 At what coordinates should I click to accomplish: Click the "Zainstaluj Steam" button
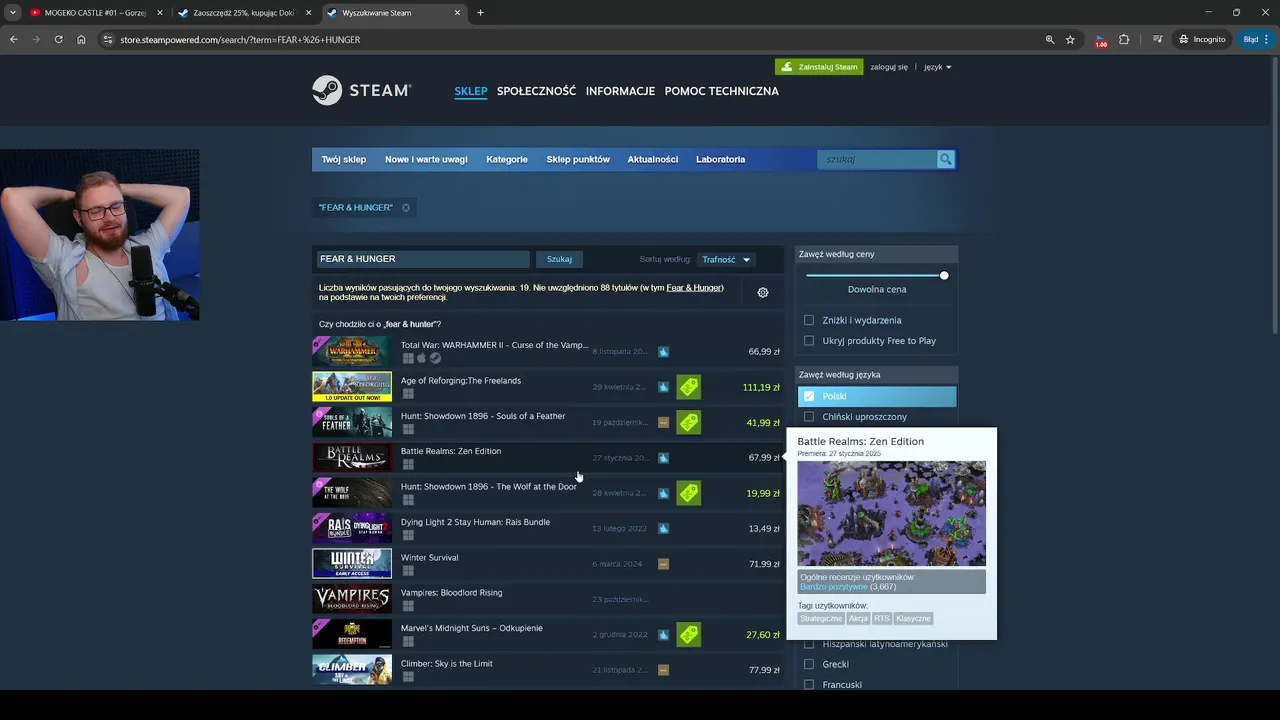click(819, 67)
